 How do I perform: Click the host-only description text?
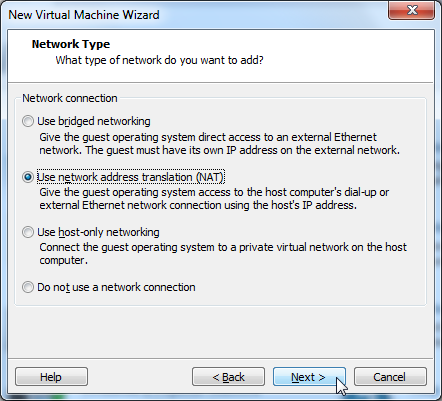[x=223, y=254]
